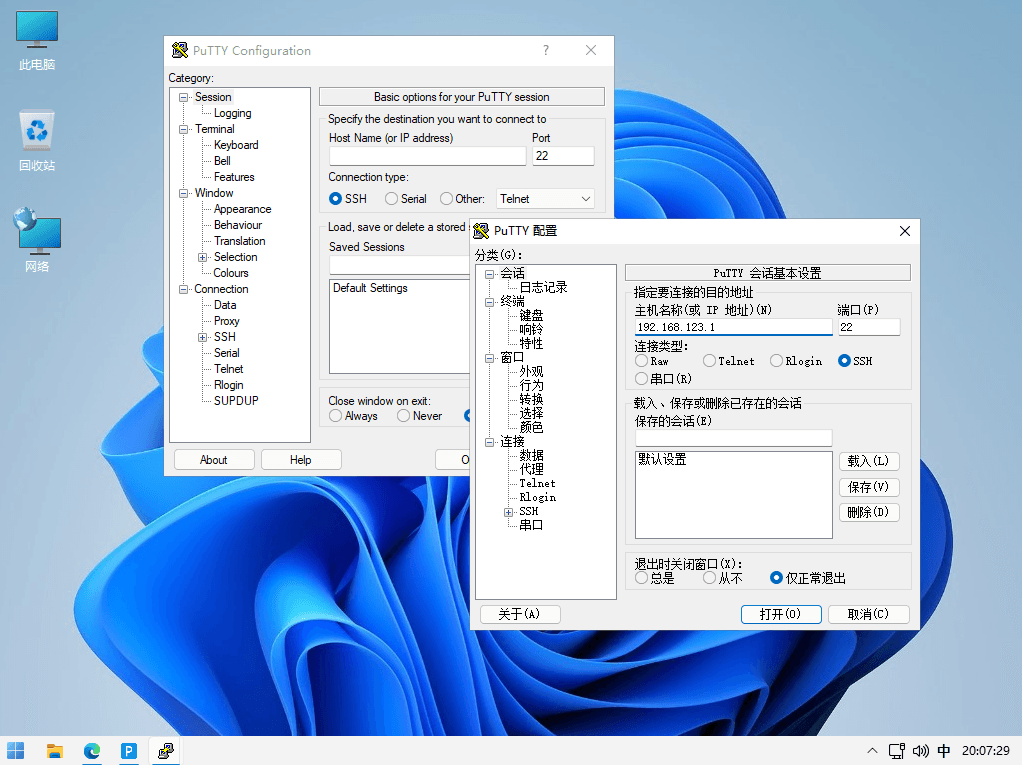1022x765 pixels.
Task: Click the Host Name input field
Action: pos(428,156)
